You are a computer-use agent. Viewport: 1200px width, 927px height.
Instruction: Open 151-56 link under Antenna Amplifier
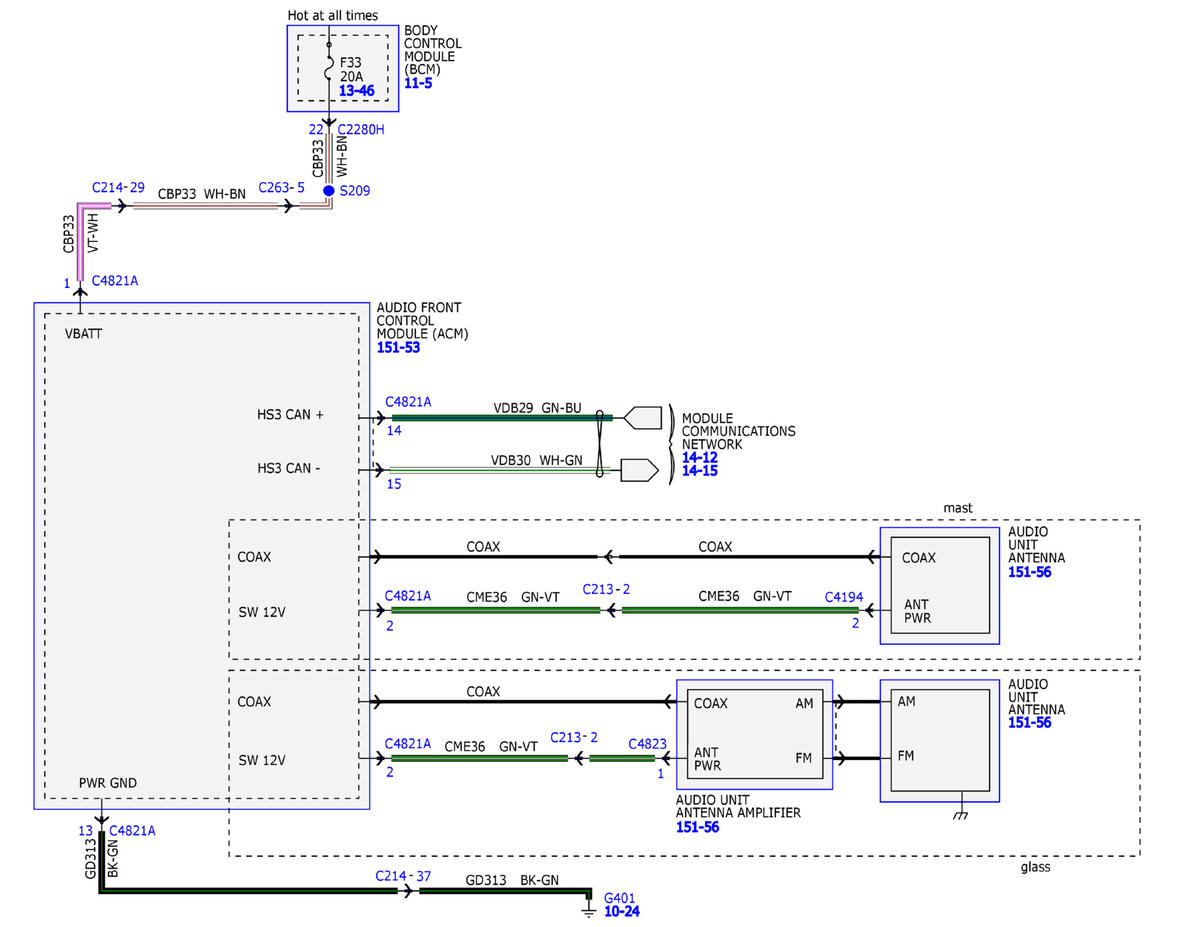(x=698, y=827)
